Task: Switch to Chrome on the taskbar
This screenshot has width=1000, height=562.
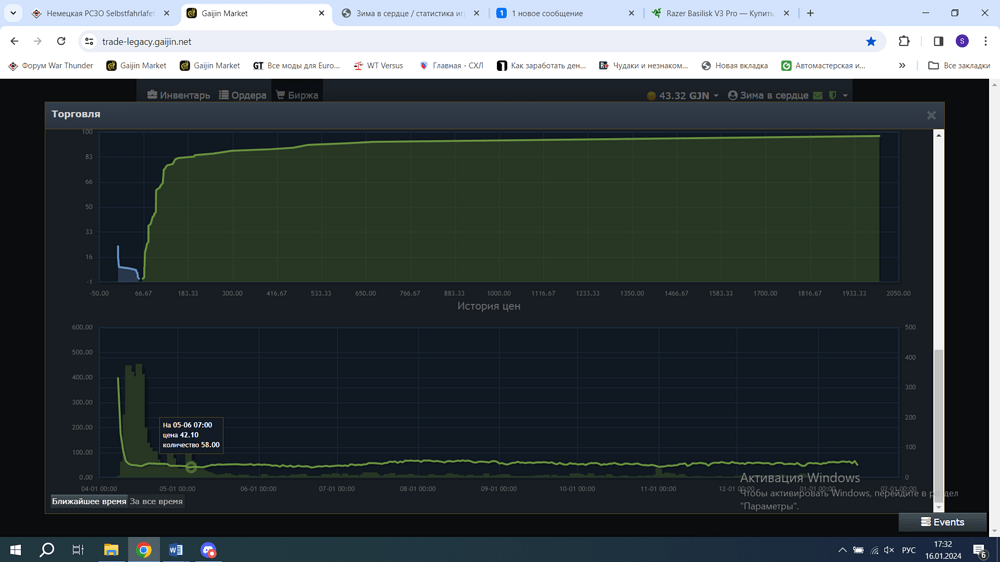Action: pyautogui.click(x=143, y=550)
